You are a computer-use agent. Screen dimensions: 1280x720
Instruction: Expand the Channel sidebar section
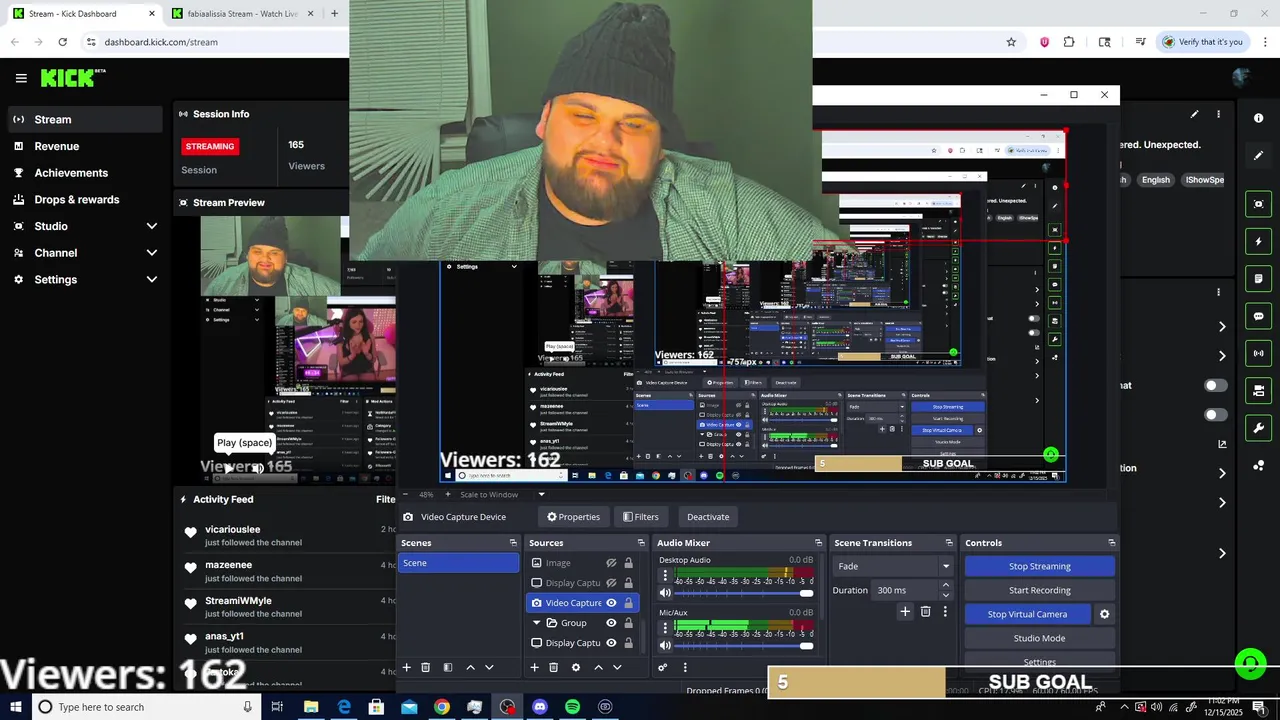(152, 253)
